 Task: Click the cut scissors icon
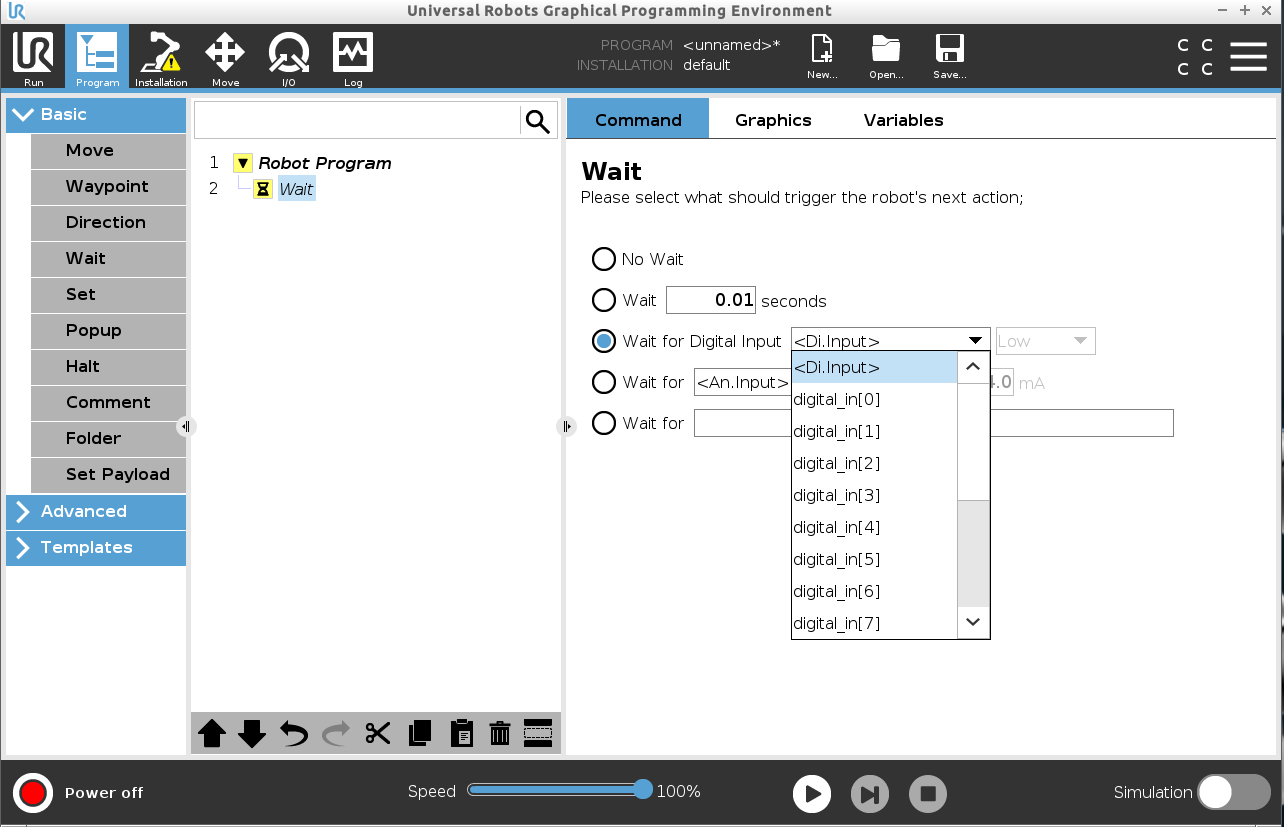pos(377,733)
